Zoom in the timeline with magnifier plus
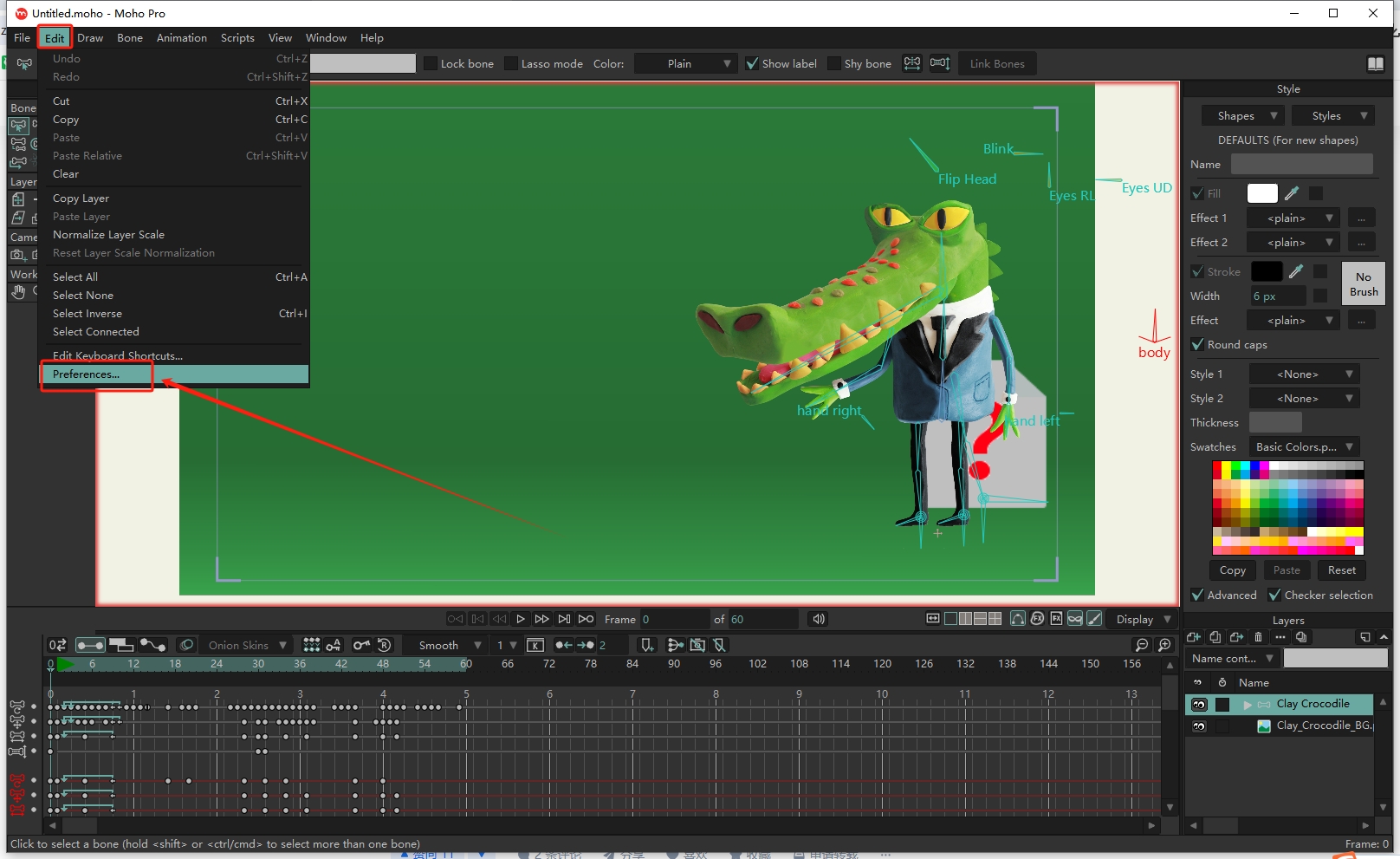 (1164, 645)
